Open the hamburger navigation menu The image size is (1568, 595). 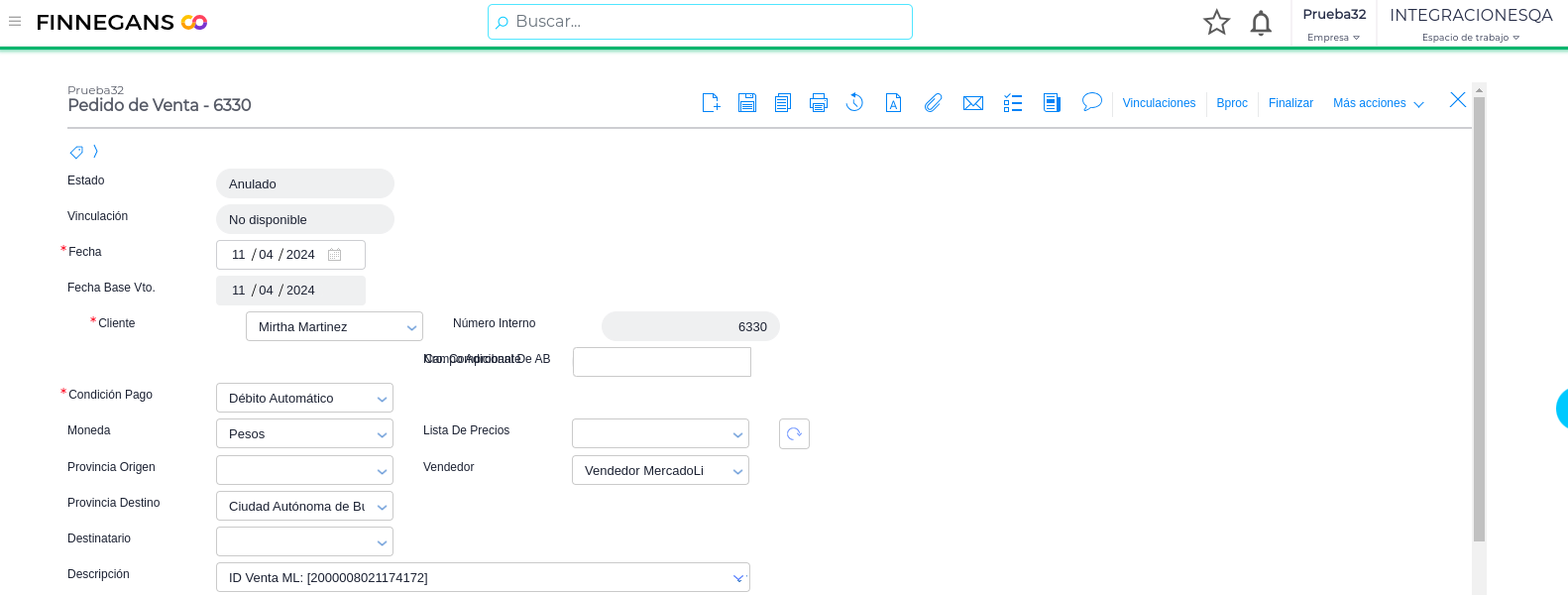tap(15, 21)
